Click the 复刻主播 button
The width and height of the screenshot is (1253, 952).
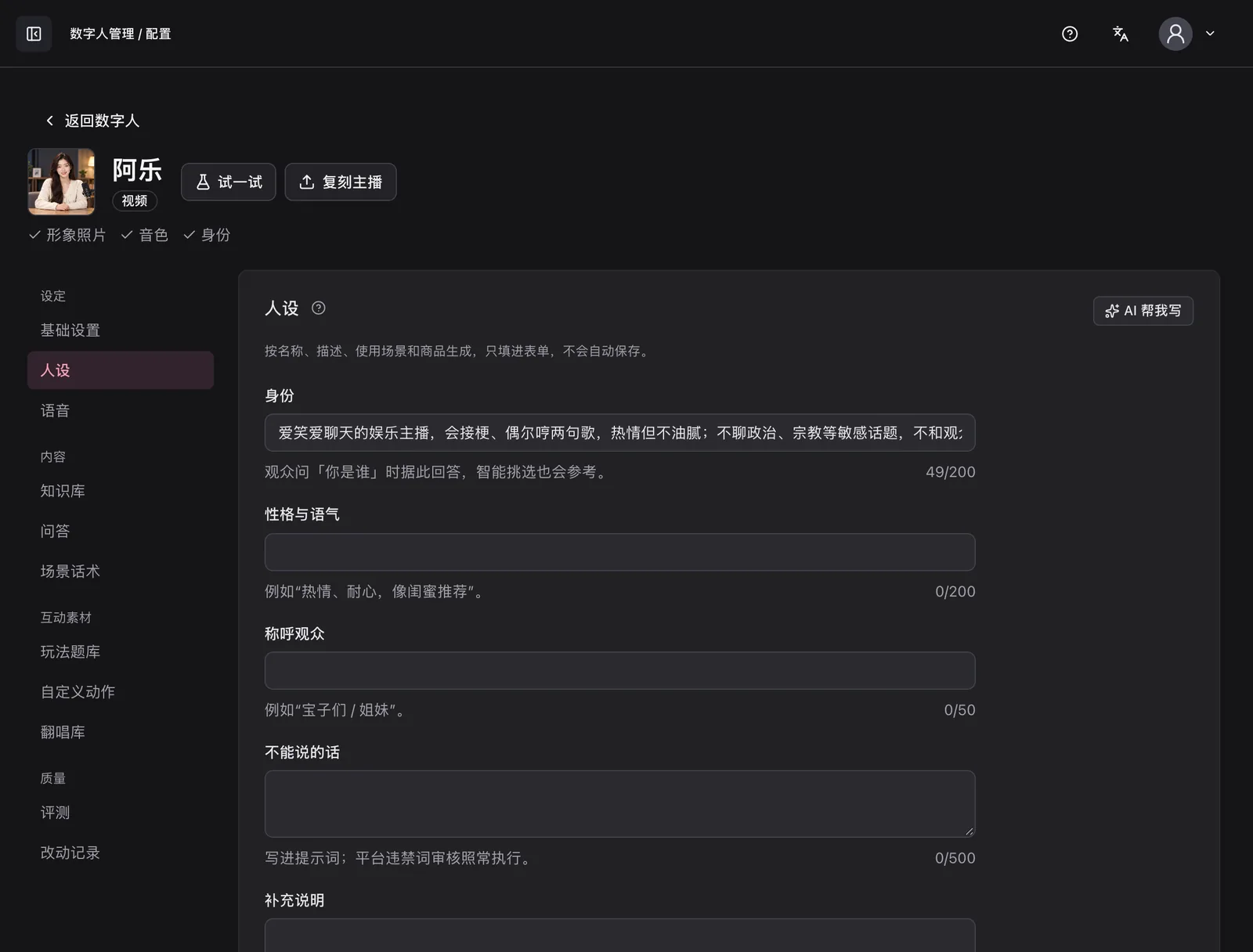[x=341, y=182]
